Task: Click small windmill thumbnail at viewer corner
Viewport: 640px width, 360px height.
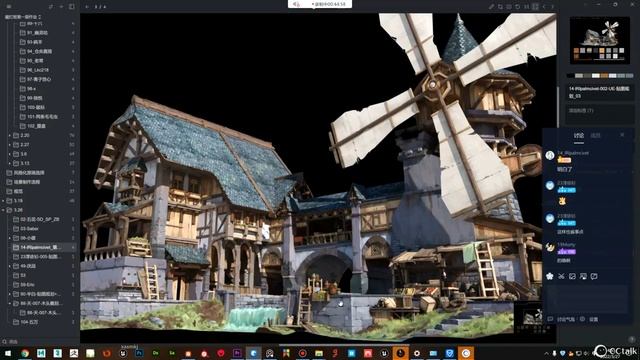Action: [x=534, y=317]
